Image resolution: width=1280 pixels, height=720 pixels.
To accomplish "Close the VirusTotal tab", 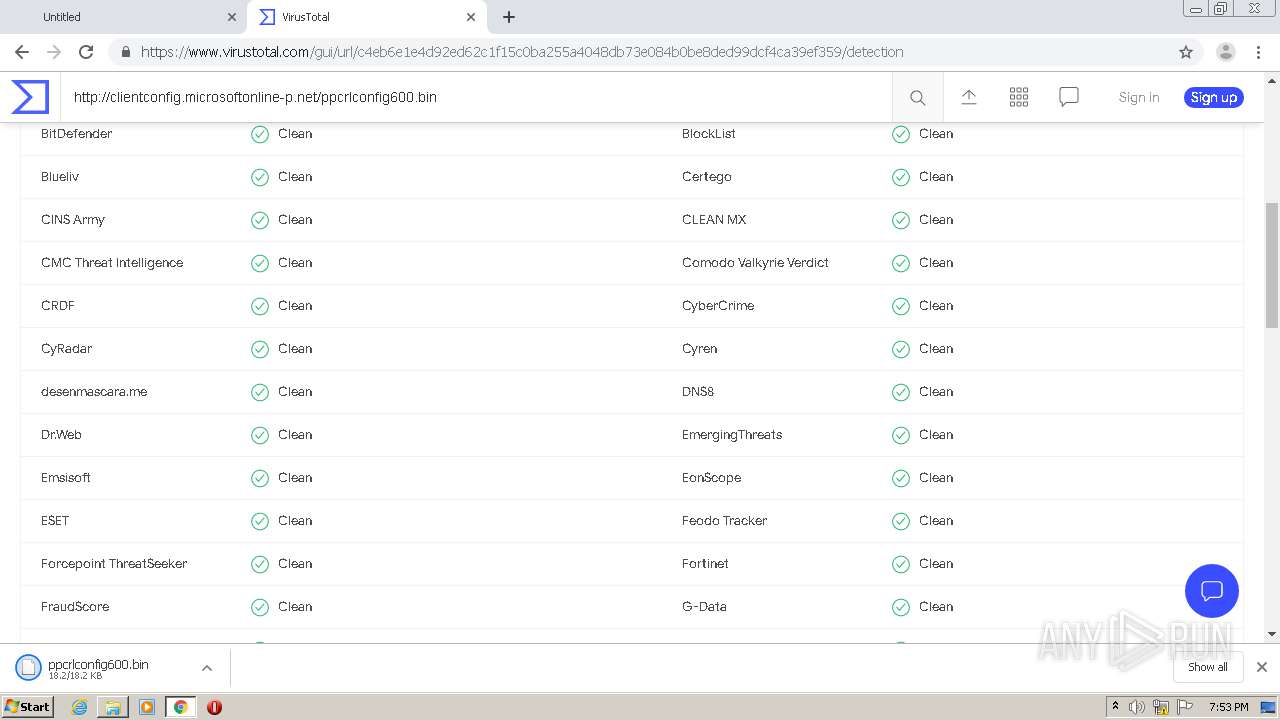I will tap(471, 17).
